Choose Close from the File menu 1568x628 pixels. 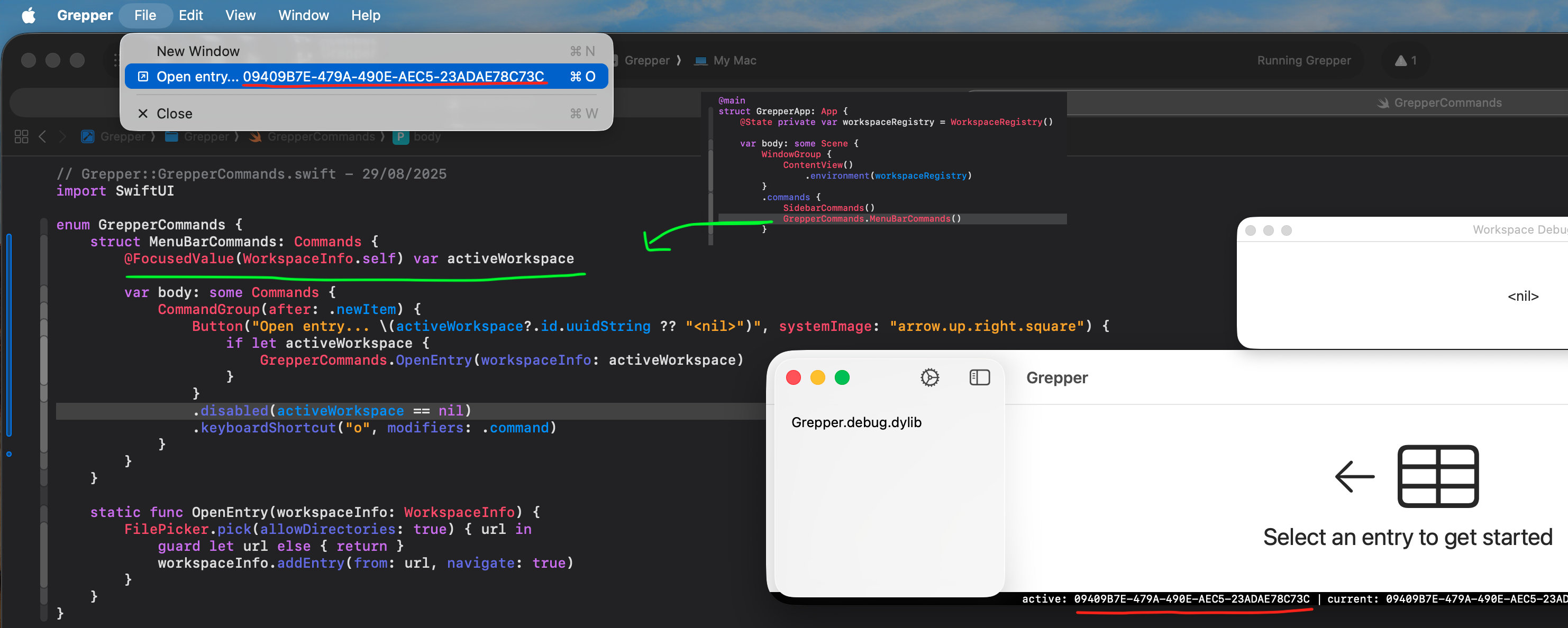pos(367,114)
